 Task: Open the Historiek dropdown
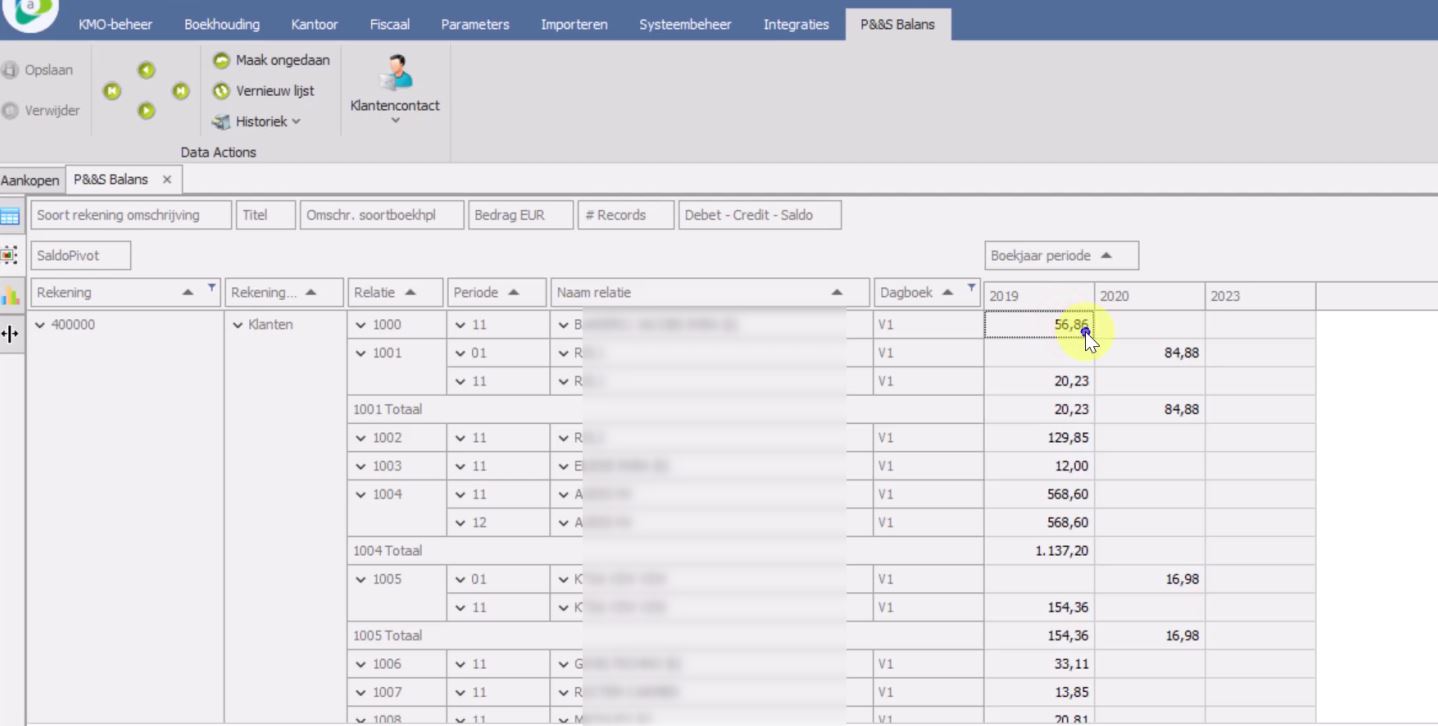pos(257,121)
